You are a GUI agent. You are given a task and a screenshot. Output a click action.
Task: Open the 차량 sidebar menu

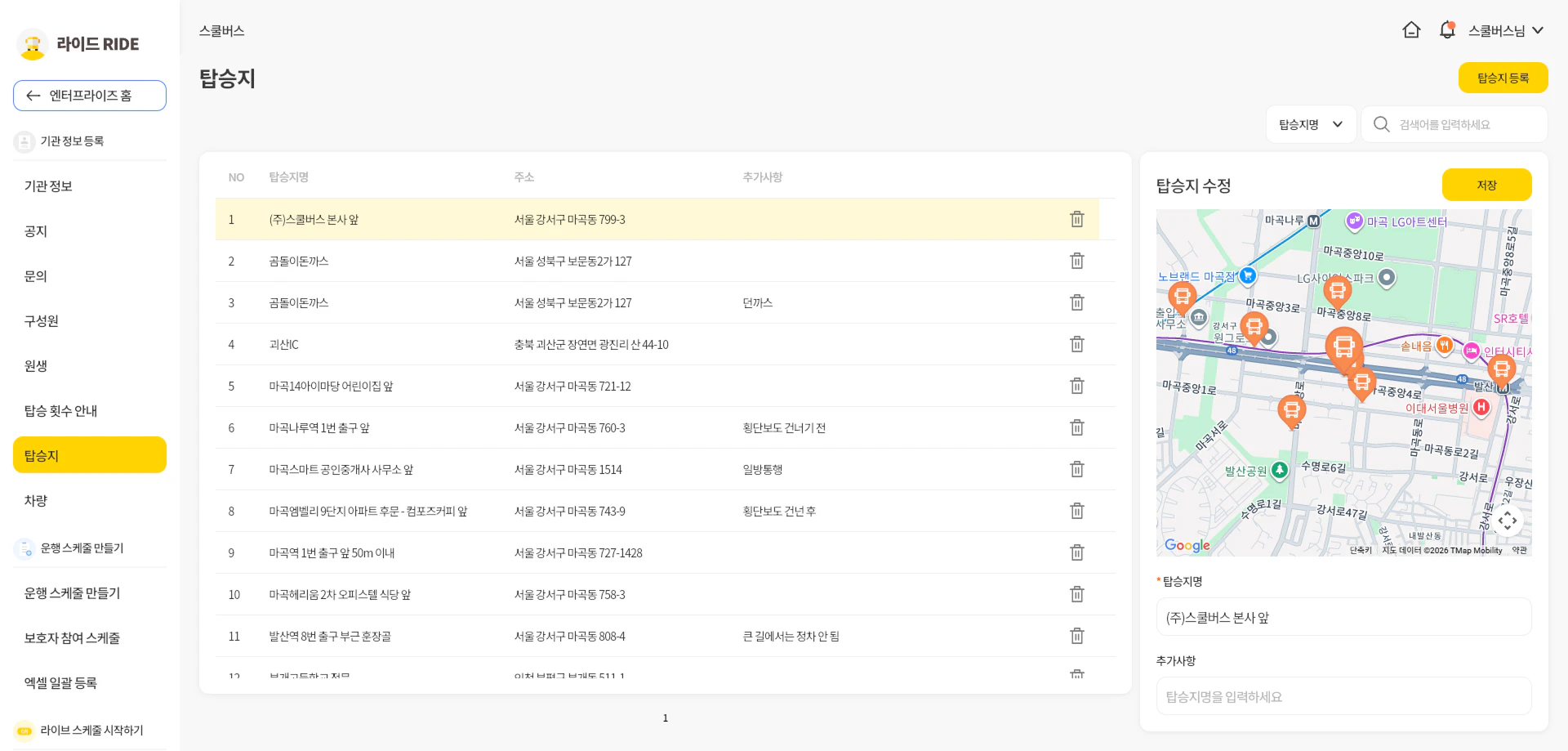coord(36,500)
